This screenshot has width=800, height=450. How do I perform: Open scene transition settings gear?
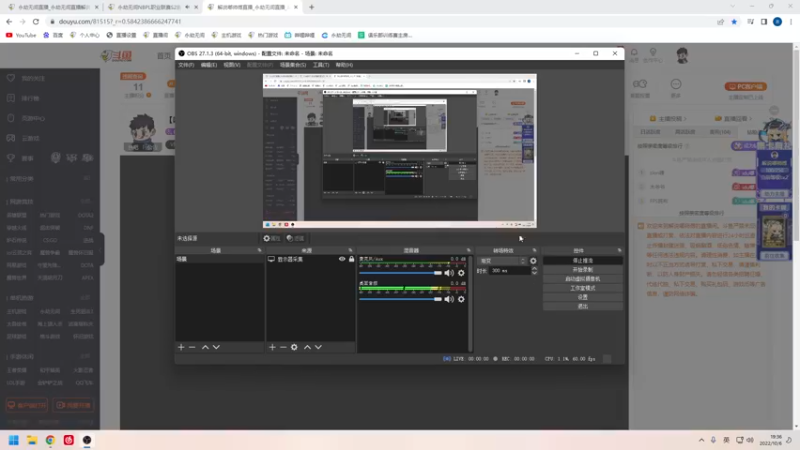click(533, 261)
